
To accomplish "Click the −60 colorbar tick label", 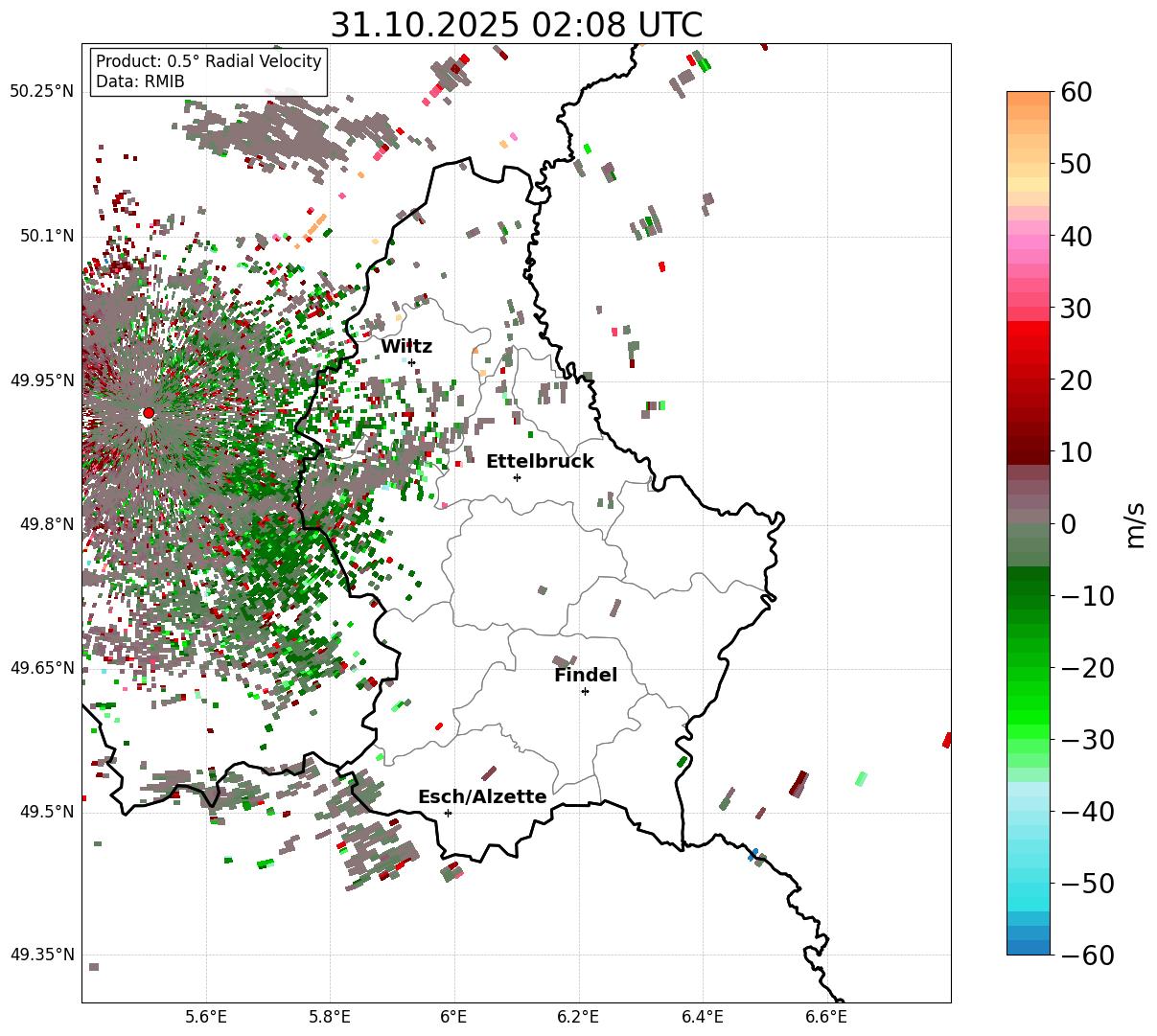I will click(x=1086, y=955).
